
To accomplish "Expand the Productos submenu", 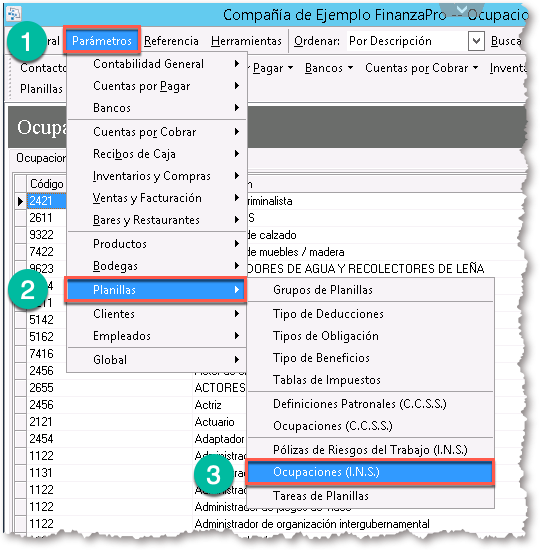I will 157,244.
